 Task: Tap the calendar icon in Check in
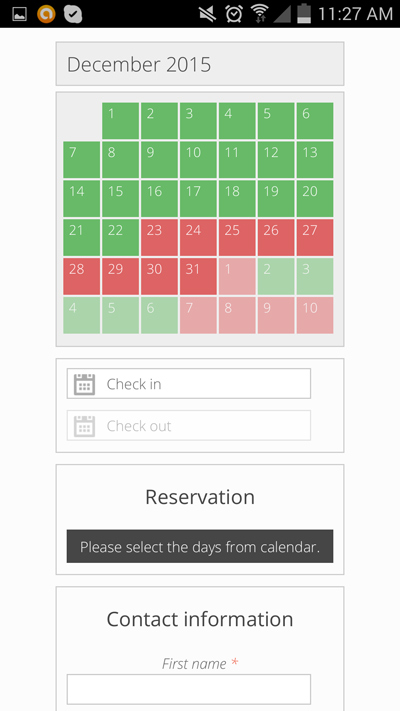pos(84,385)
